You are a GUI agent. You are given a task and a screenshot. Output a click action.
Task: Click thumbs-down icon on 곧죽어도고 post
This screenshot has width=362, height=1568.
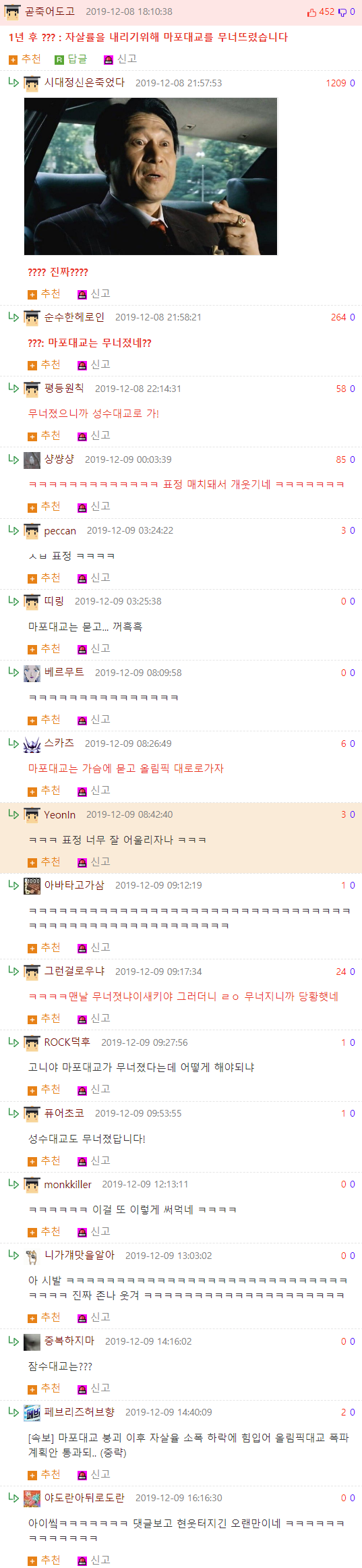point(342,12)
